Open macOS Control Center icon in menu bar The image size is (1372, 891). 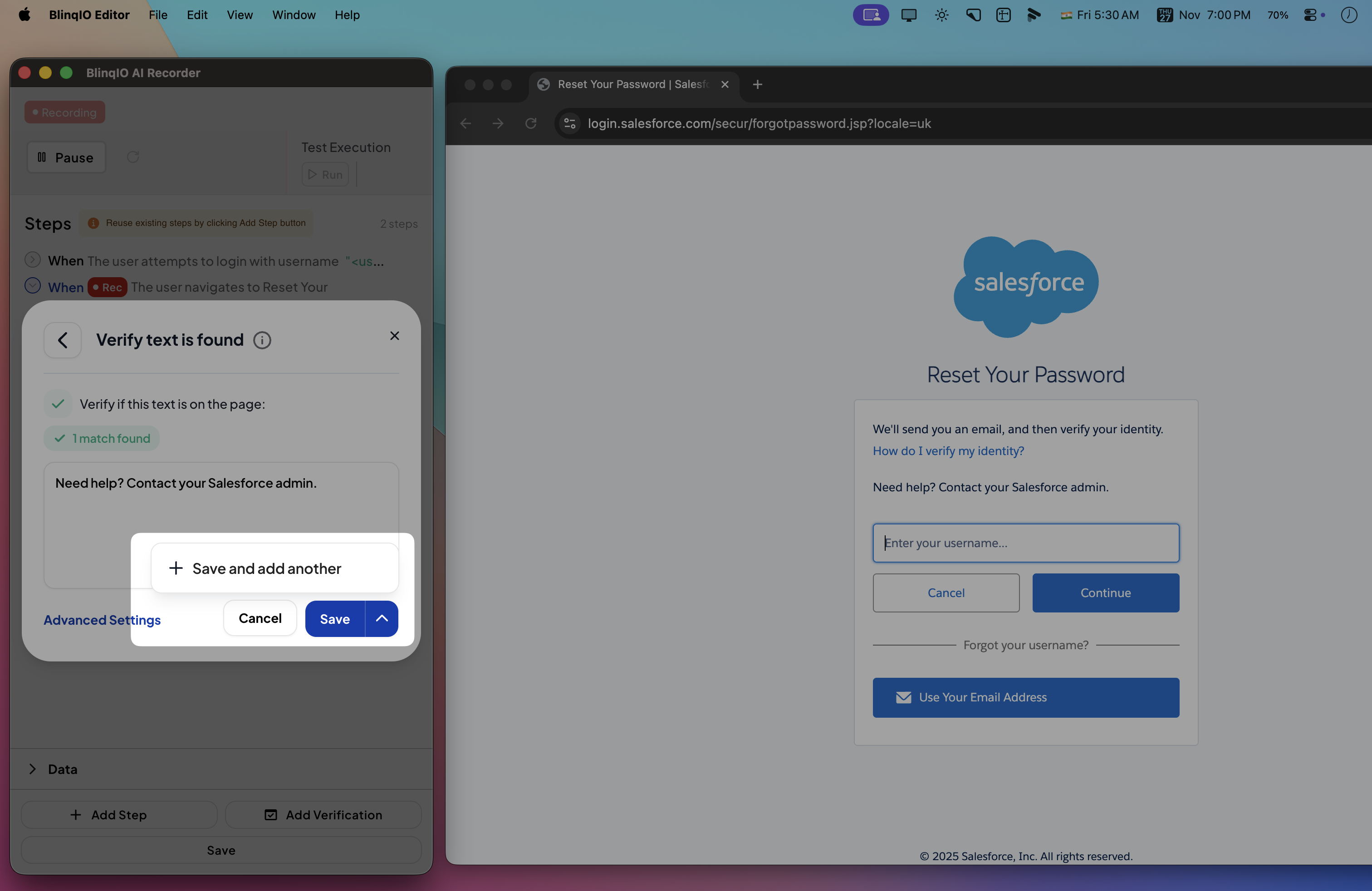[x=1310, y=15]
